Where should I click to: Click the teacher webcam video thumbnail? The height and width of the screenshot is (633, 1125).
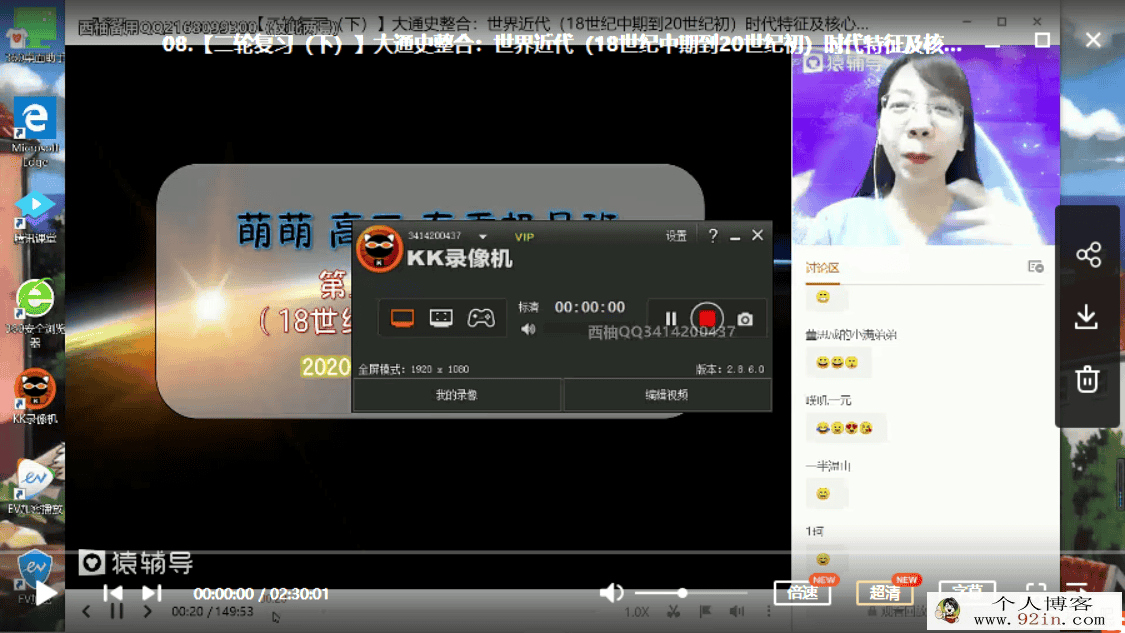click(x=926, y=146)
